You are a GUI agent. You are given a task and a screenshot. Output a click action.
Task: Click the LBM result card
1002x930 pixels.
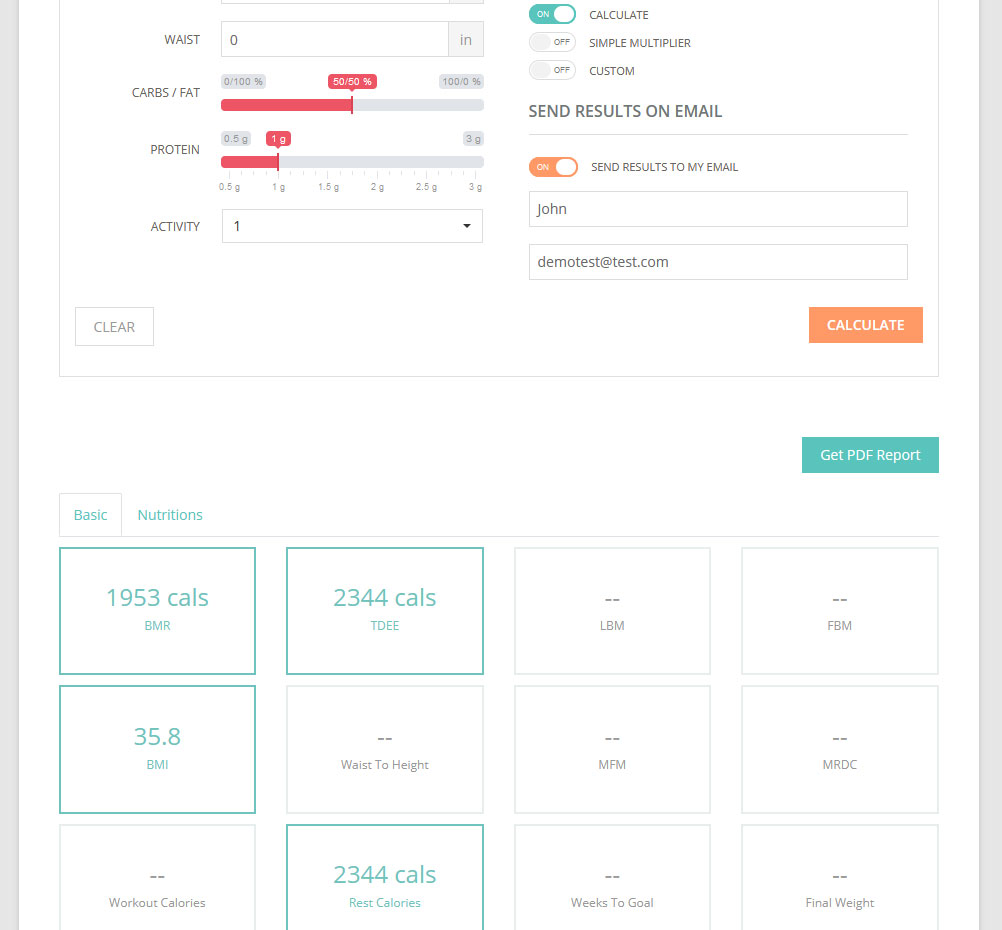tap(612, 610)
